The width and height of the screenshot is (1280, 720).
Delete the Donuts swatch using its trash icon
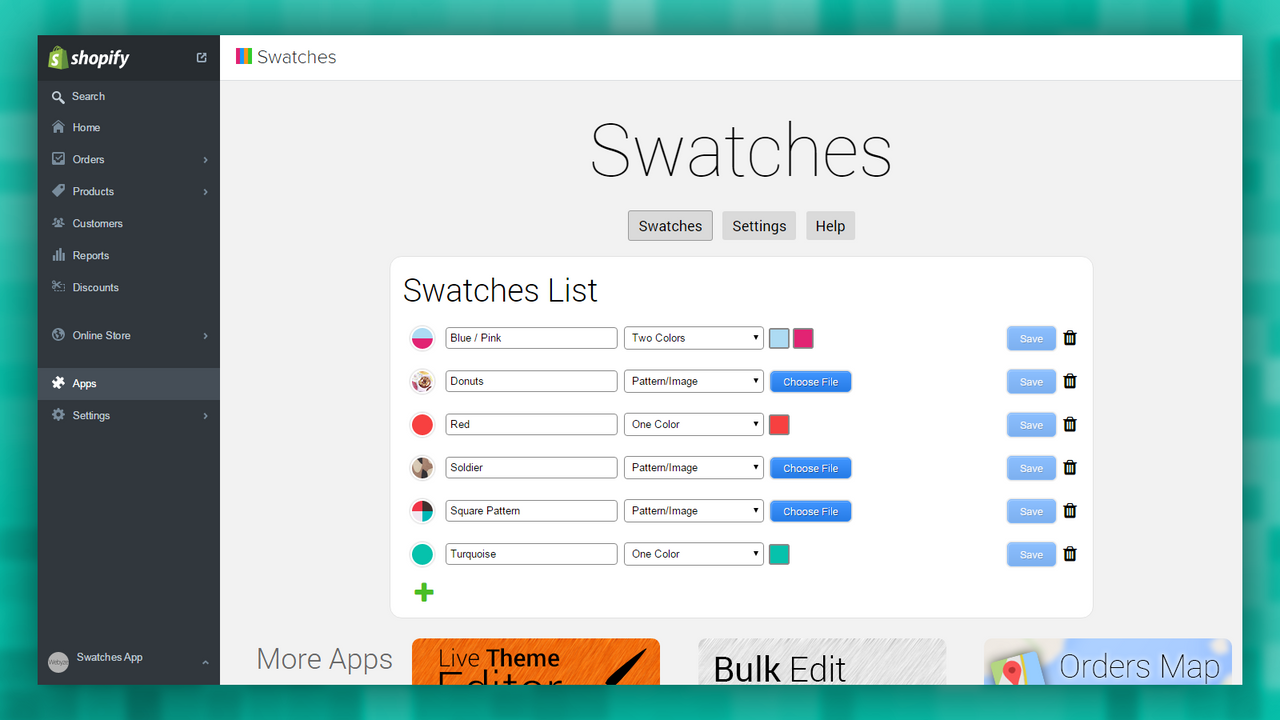(x=1069, y=381)
